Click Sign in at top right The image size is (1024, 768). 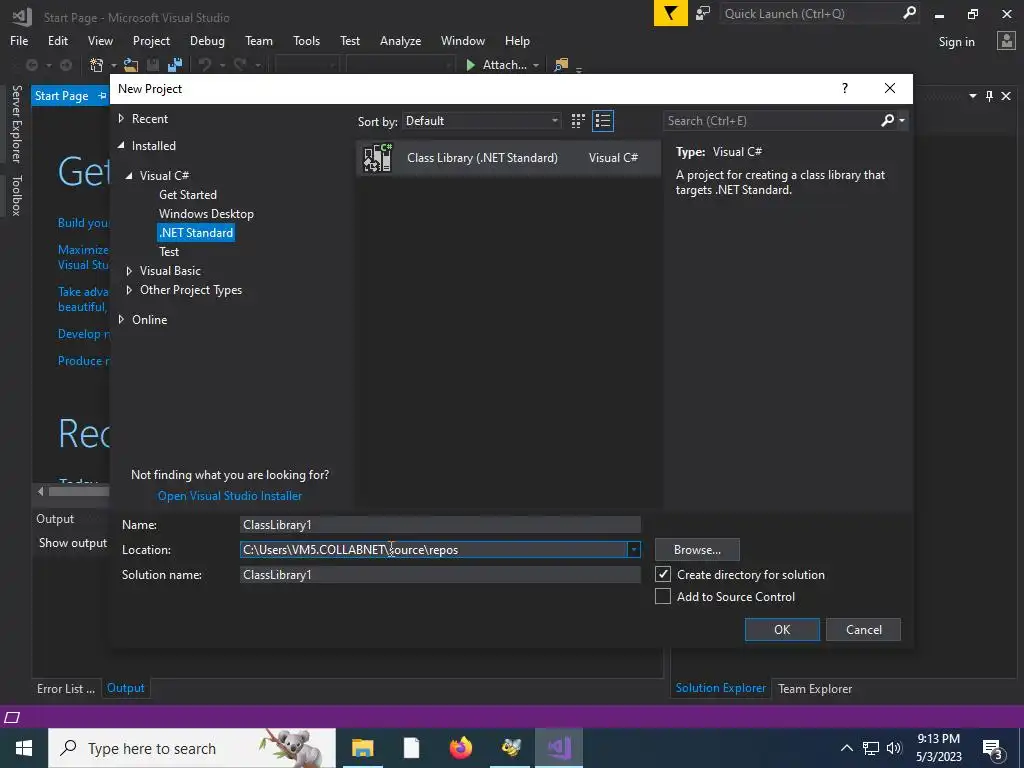point(956,41)
